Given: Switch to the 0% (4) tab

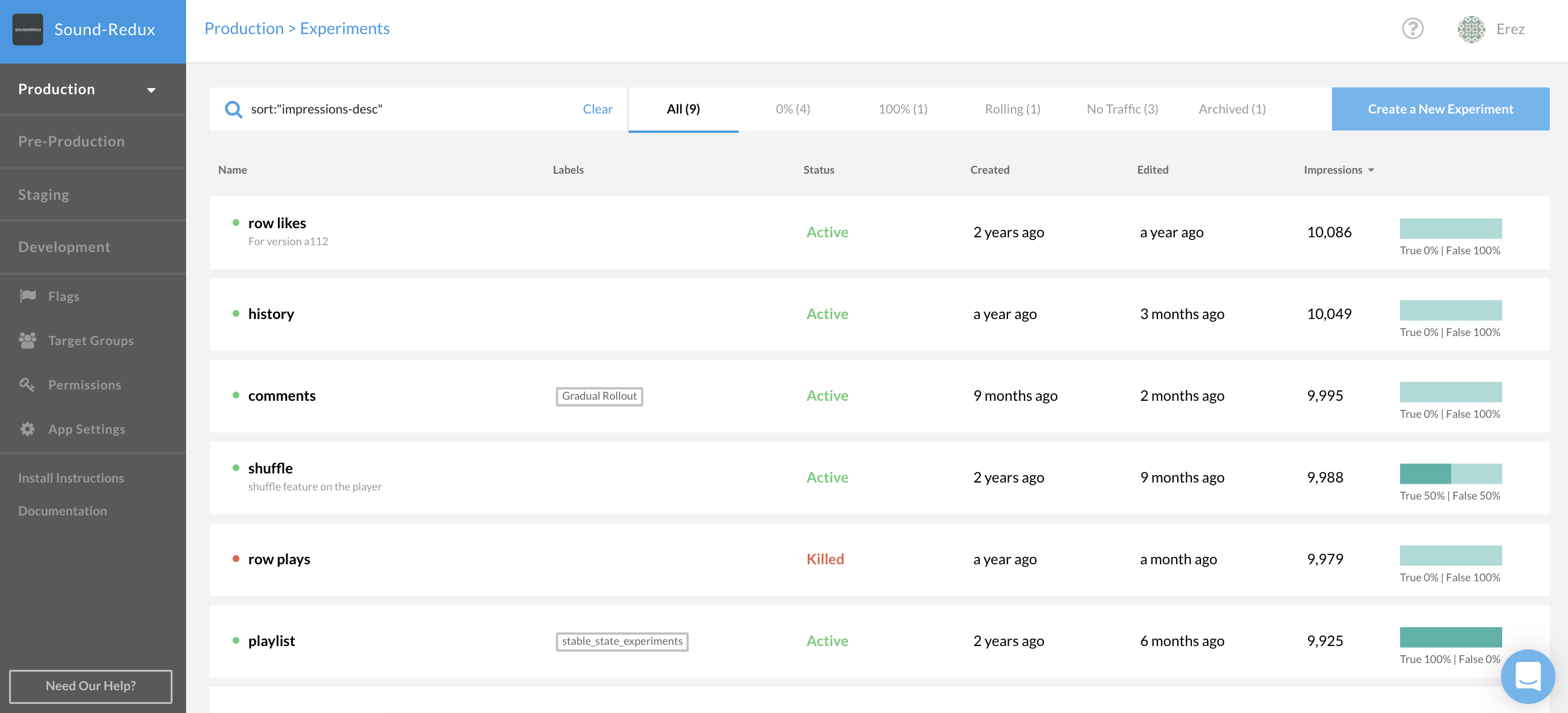Looking at the screenshot, I should (x=793, y=109).
